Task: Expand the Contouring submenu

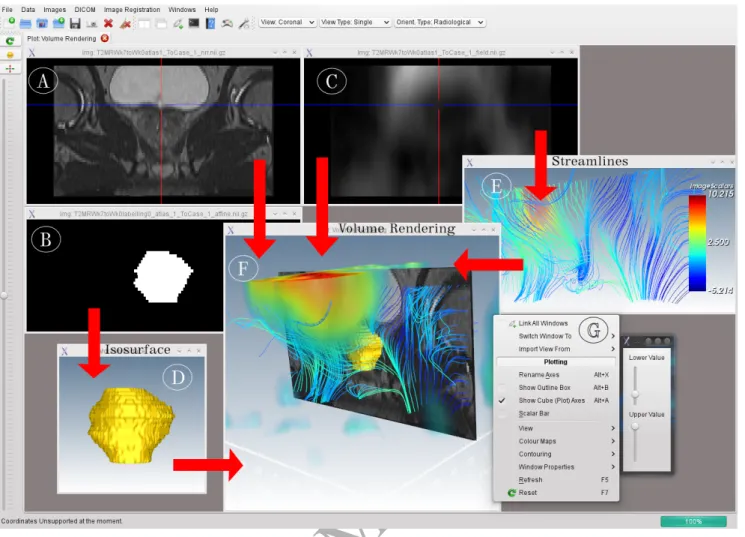Action: point(556,454)
